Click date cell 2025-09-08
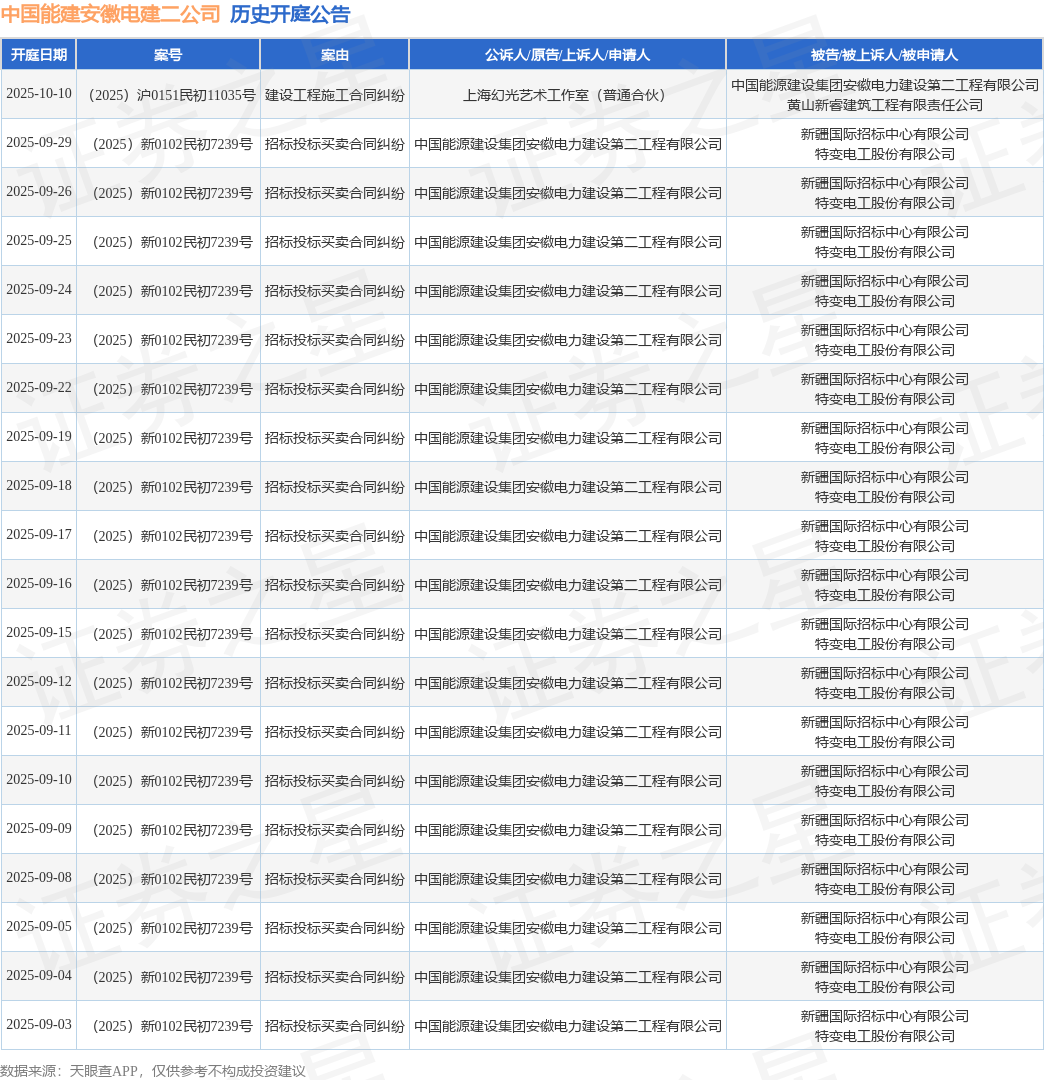This screenshot has width=1044, height=1080. pos(39,876)
